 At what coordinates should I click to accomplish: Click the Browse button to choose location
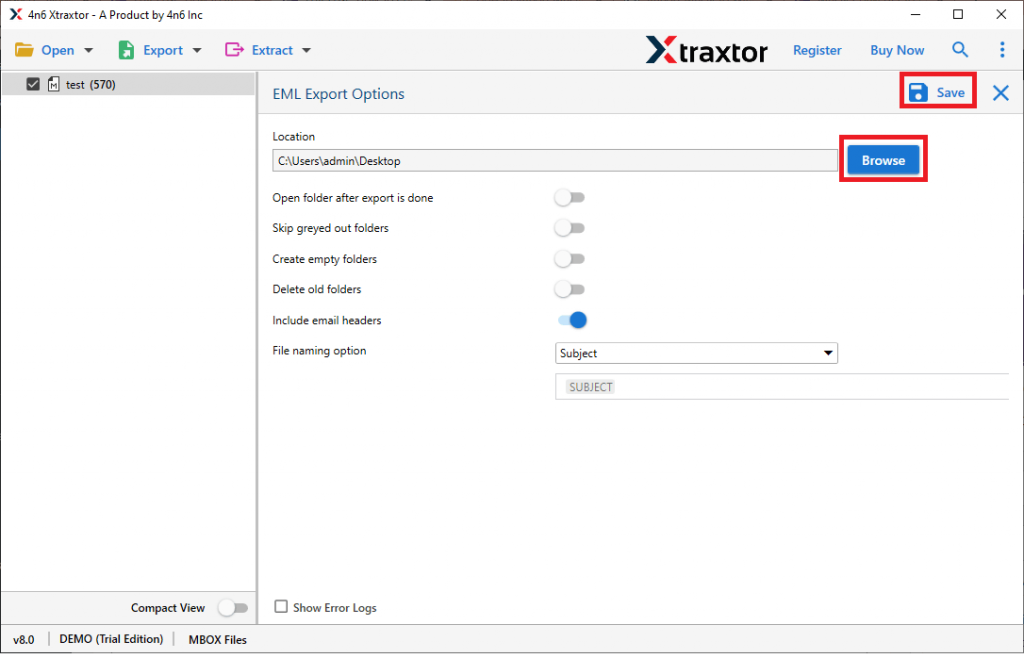point(883,159)
